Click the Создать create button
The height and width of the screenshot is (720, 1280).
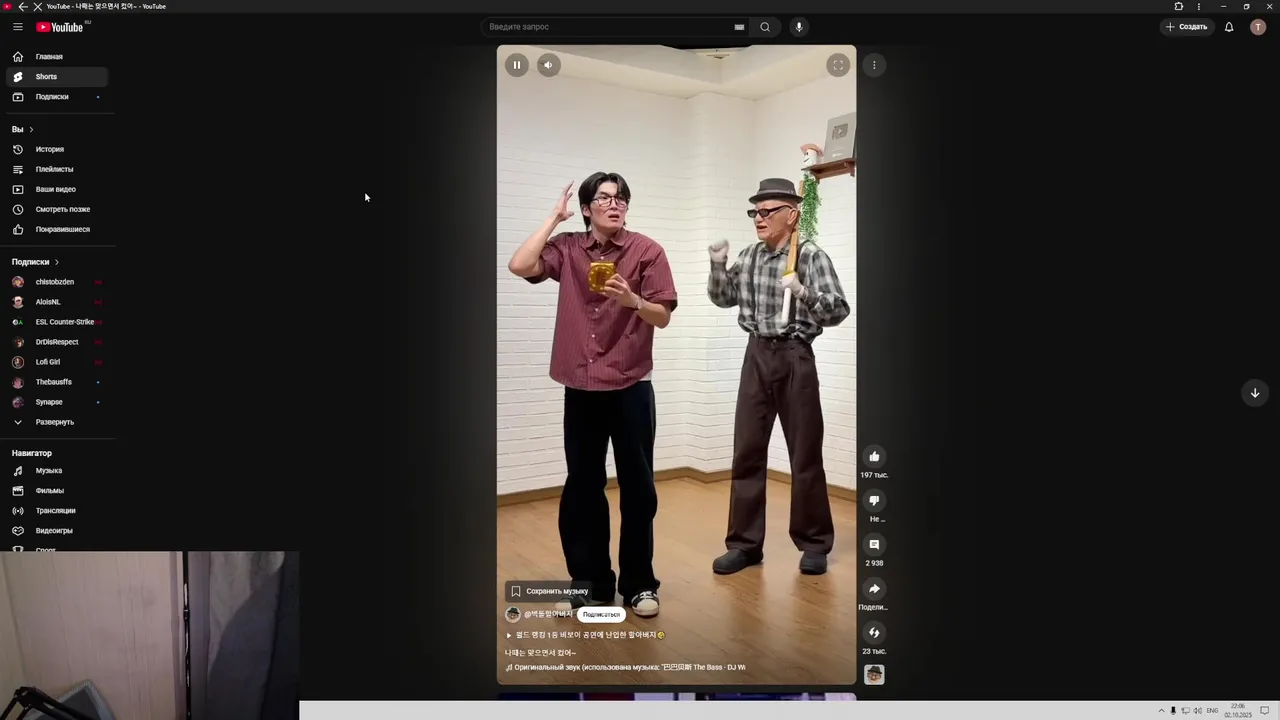click(x=1187, y=27)
